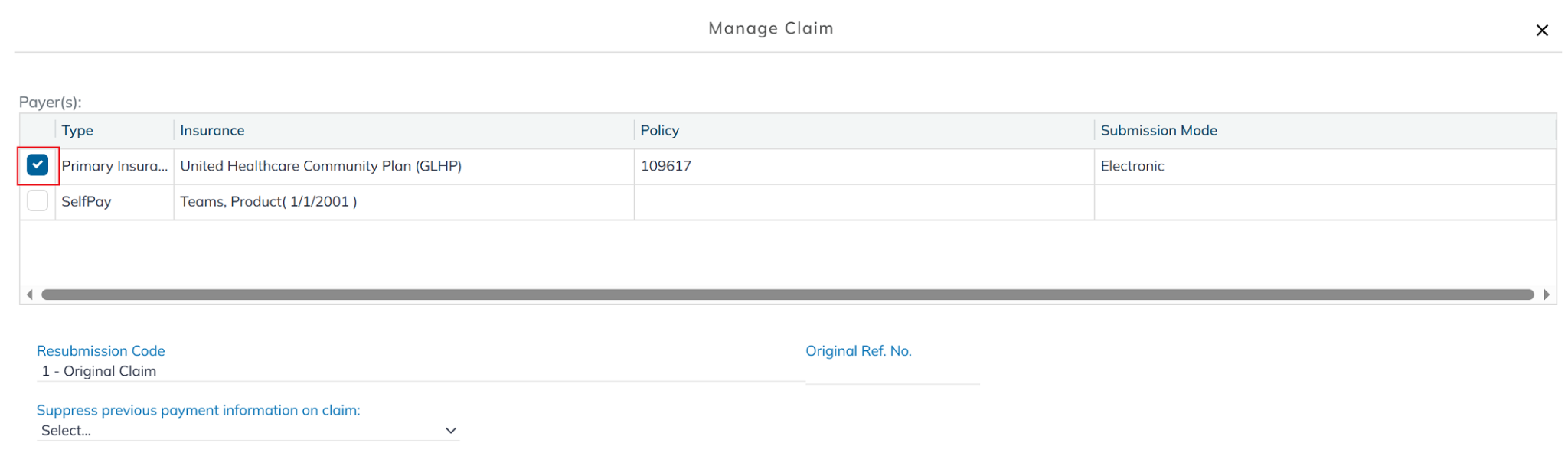Select the Teams, Product SelfPay row
This screenshot has height=469, width=1568.
(x=268, y=202)
